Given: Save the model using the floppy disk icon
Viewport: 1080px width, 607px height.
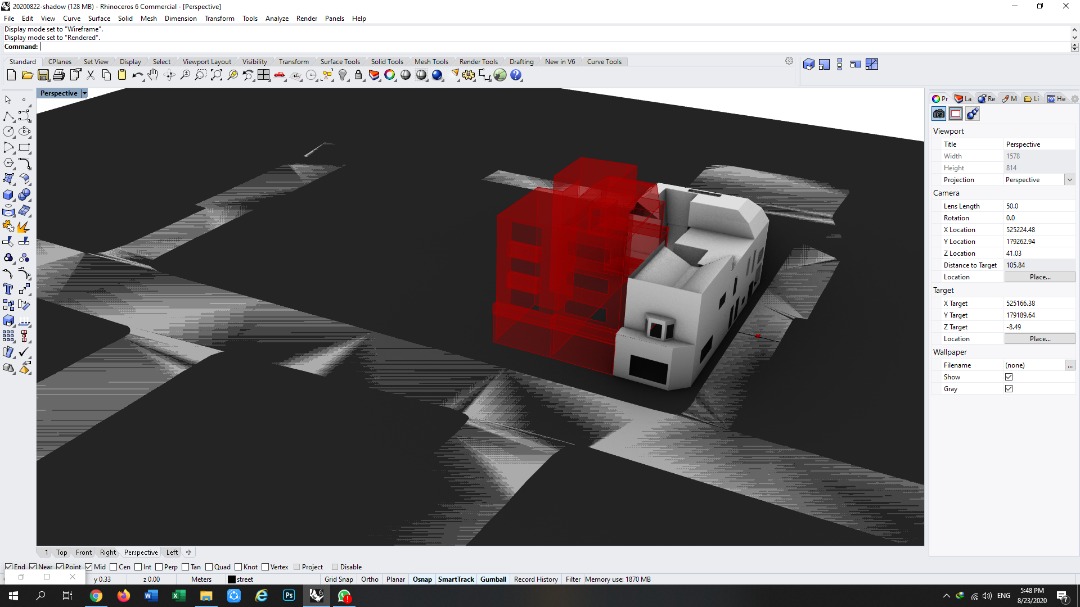Looking at the screenshot, I should (43, 75).
